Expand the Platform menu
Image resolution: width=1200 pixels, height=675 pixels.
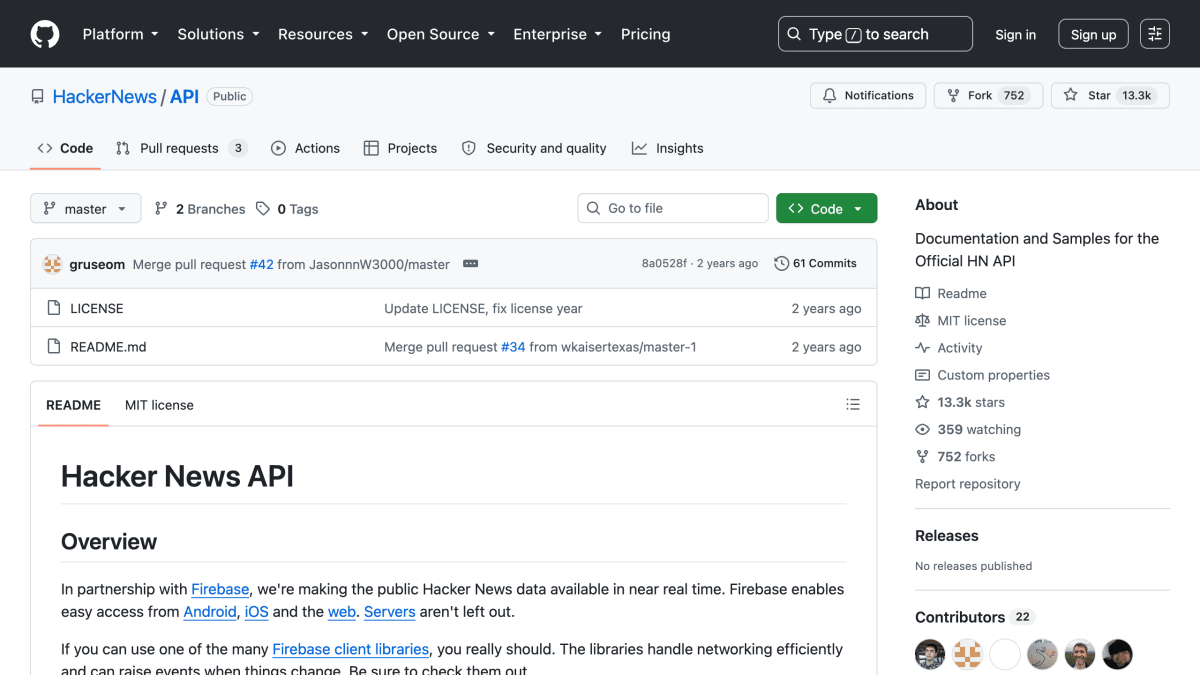point(120,34)
